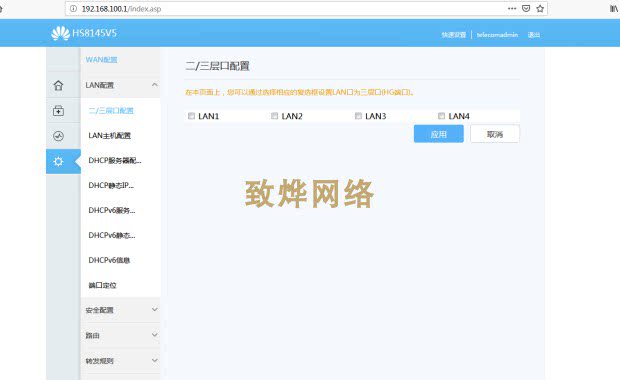Select the gear settings icon in sidebar
The height and width of the screenshot is (380, 620).
coord(58,161)
